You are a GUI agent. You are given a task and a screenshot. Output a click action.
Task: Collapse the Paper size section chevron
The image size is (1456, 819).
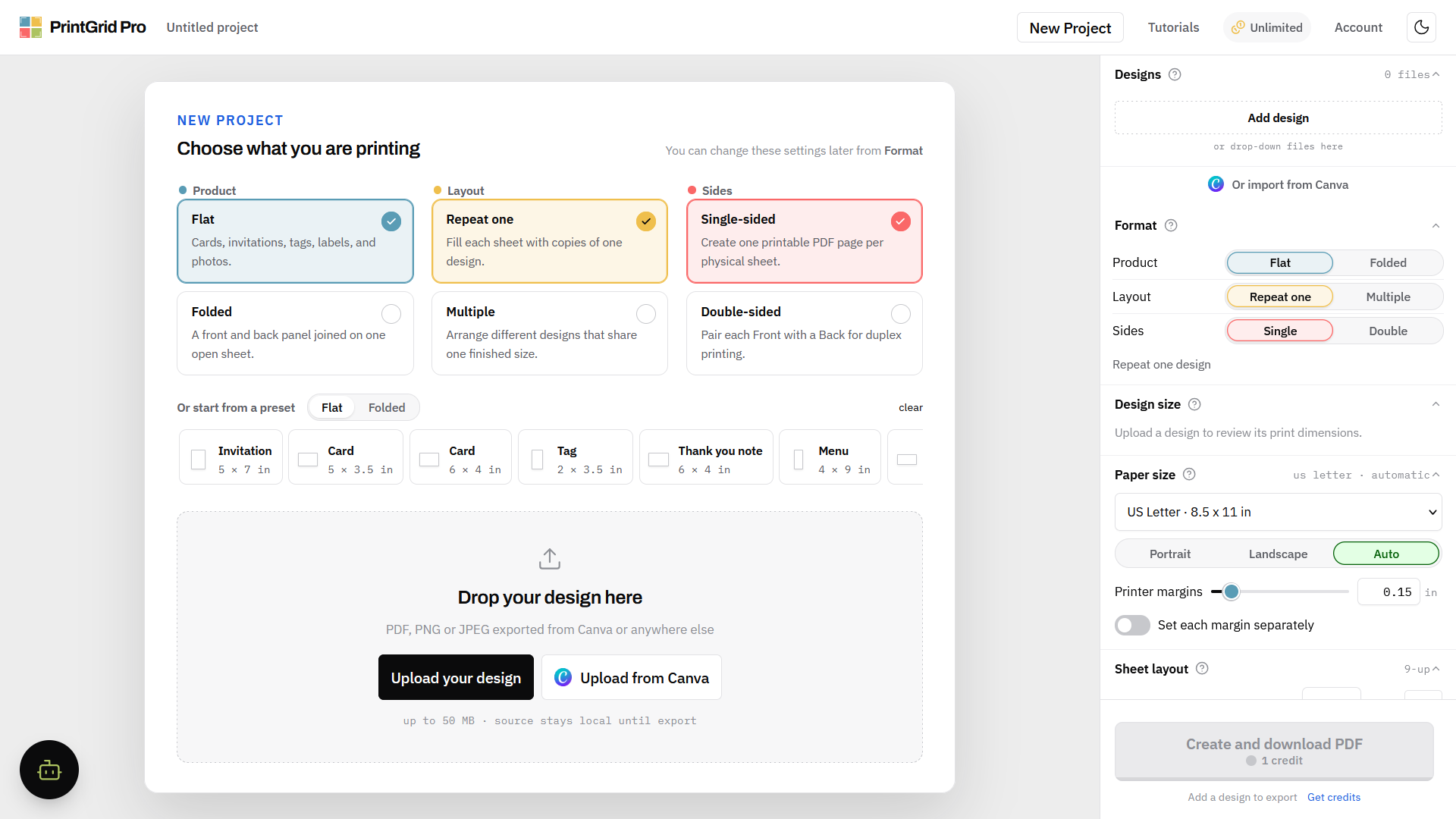1436,475
